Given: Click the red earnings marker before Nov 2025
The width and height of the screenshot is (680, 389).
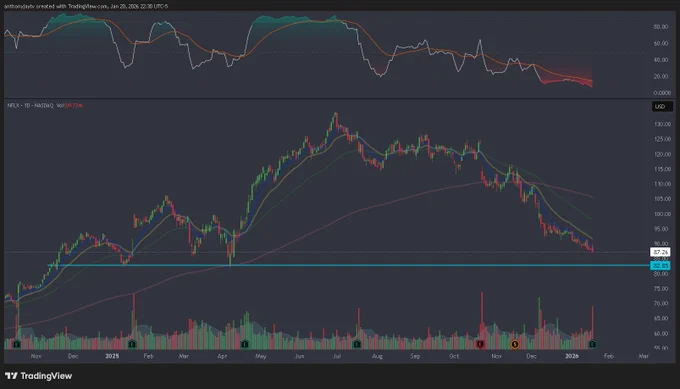Looking at the screenshot, I should [480, 344].
